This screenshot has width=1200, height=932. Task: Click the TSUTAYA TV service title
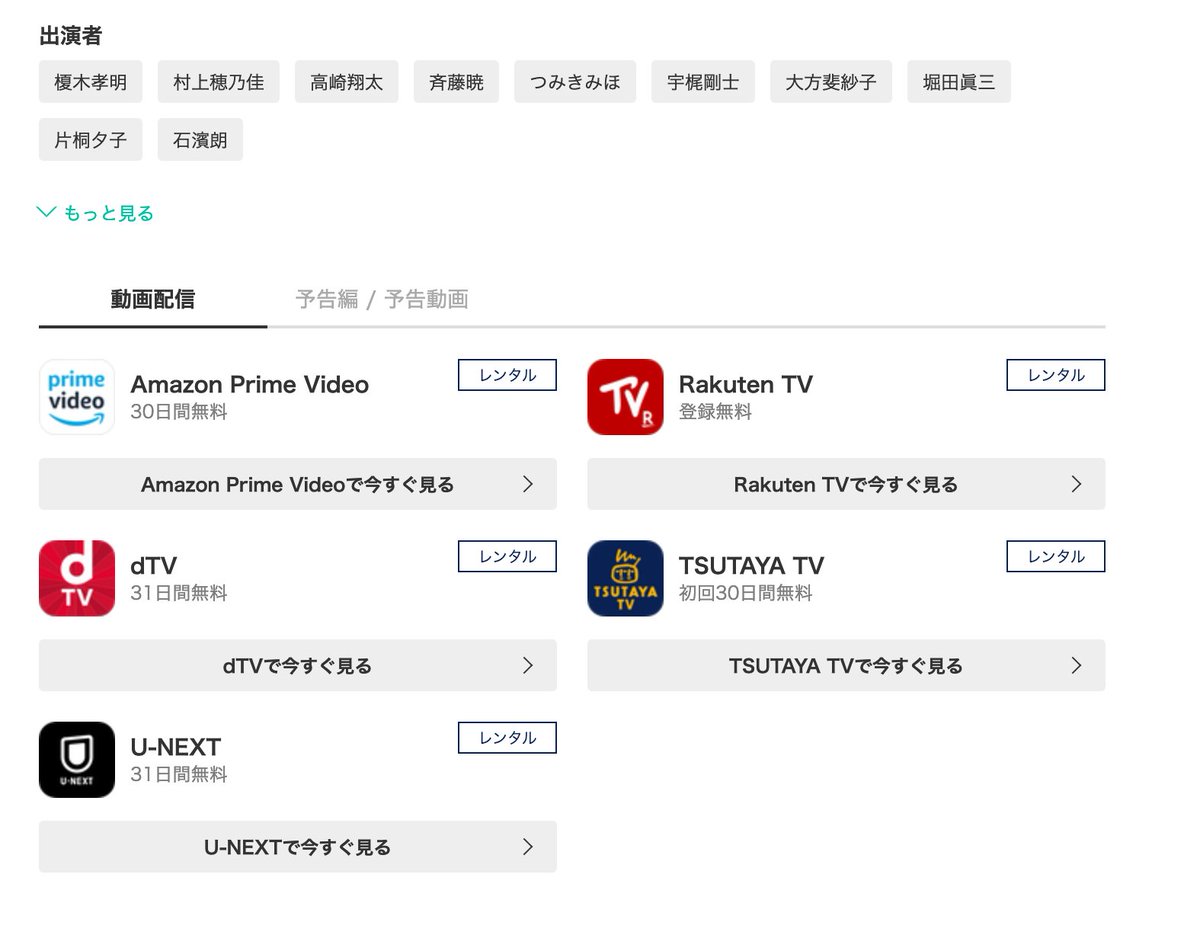(752, 566)
